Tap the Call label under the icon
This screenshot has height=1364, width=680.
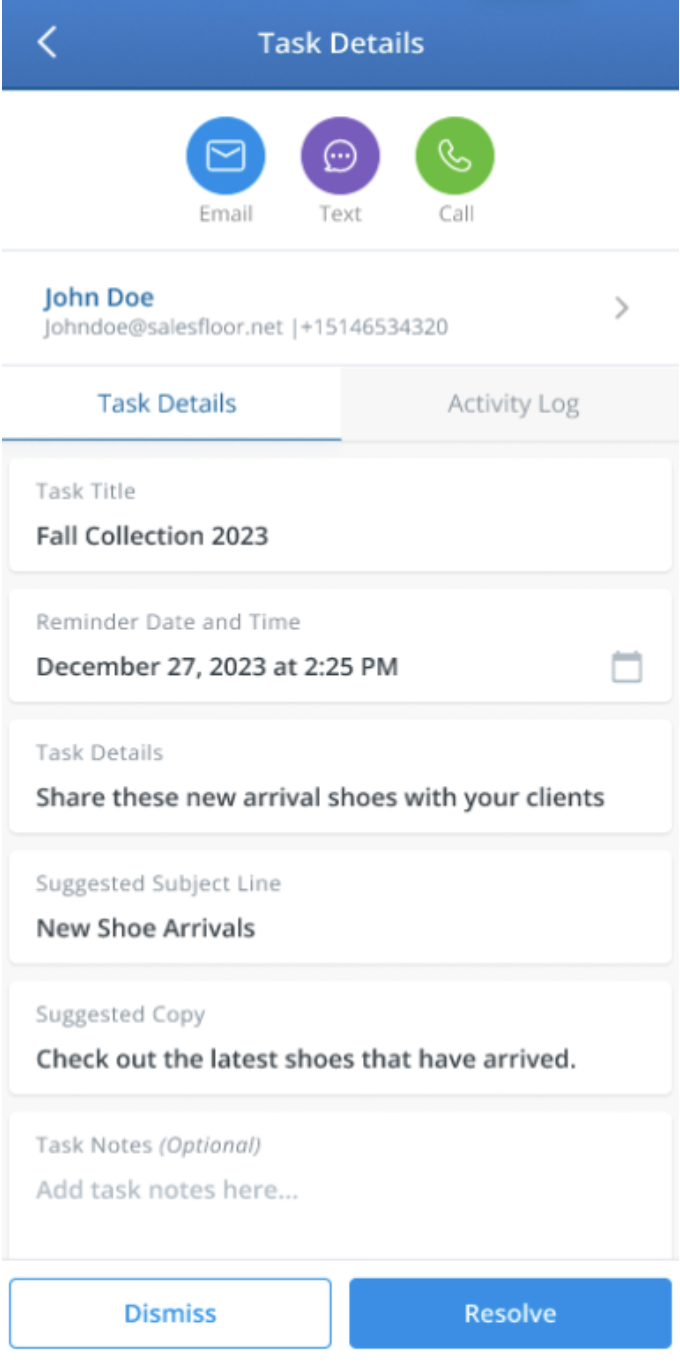coord(456,214)
